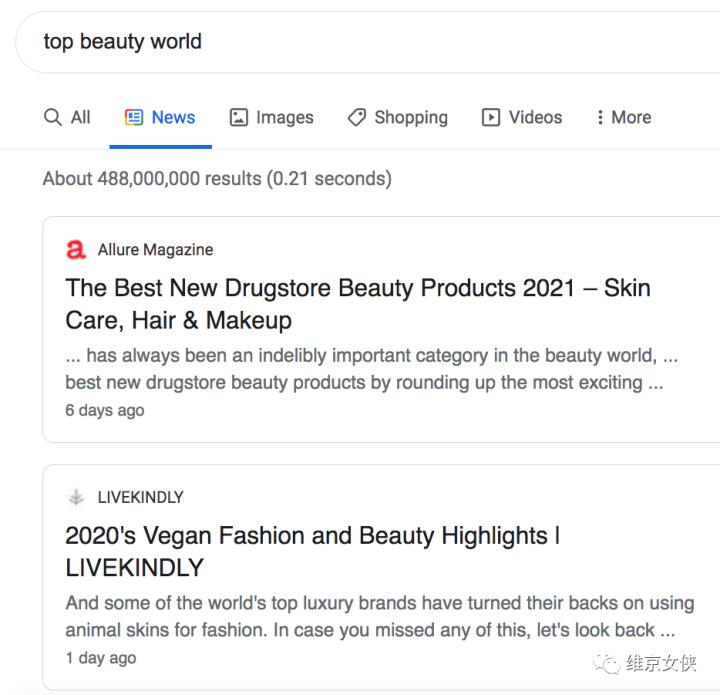Image resolution: width=720 pixels, height=695 pixels.
Task: Open '2020's Vegan Fashion and Beauty Highlights' article
Action: [x=313, y=551]
